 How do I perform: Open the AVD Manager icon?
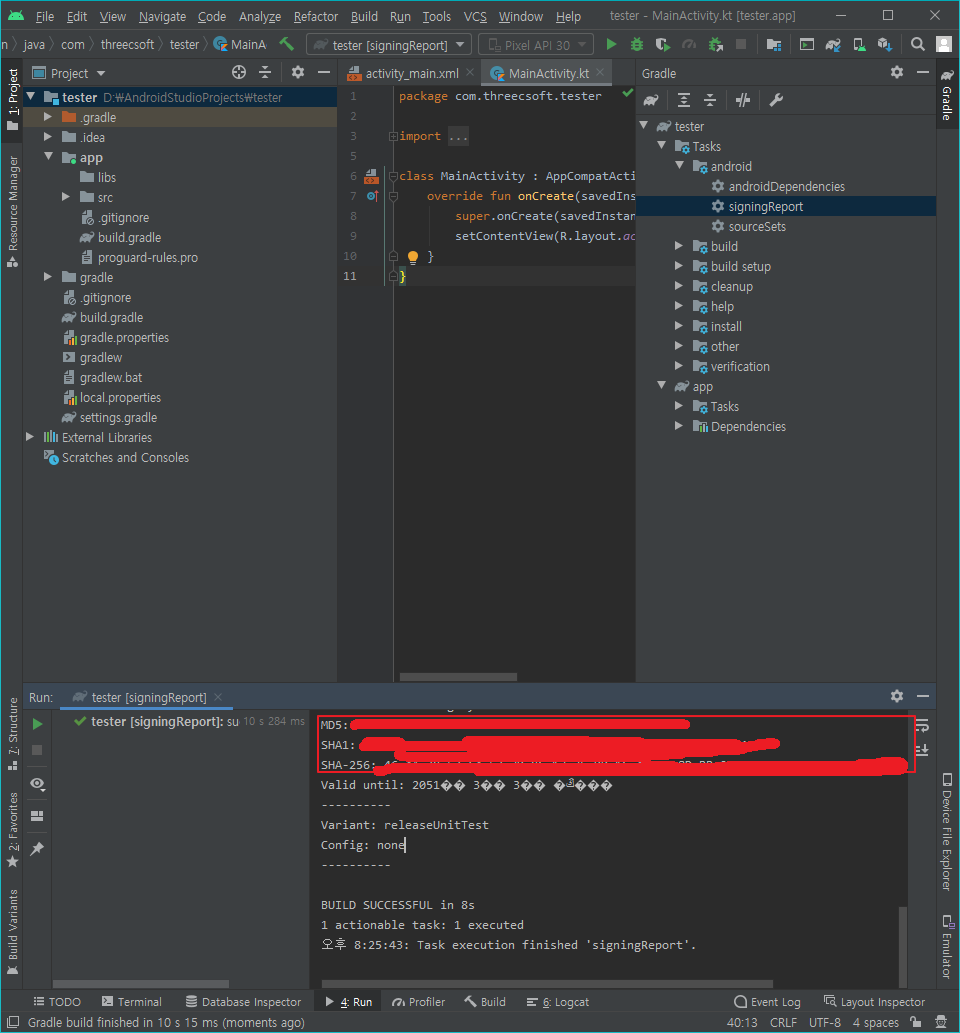(859, 45)
